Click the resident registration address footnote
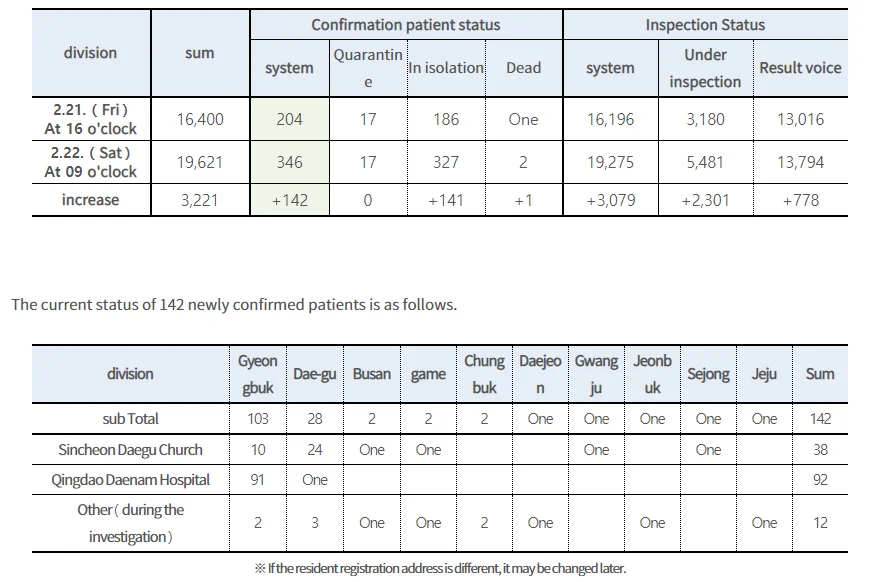 [440, 568]
